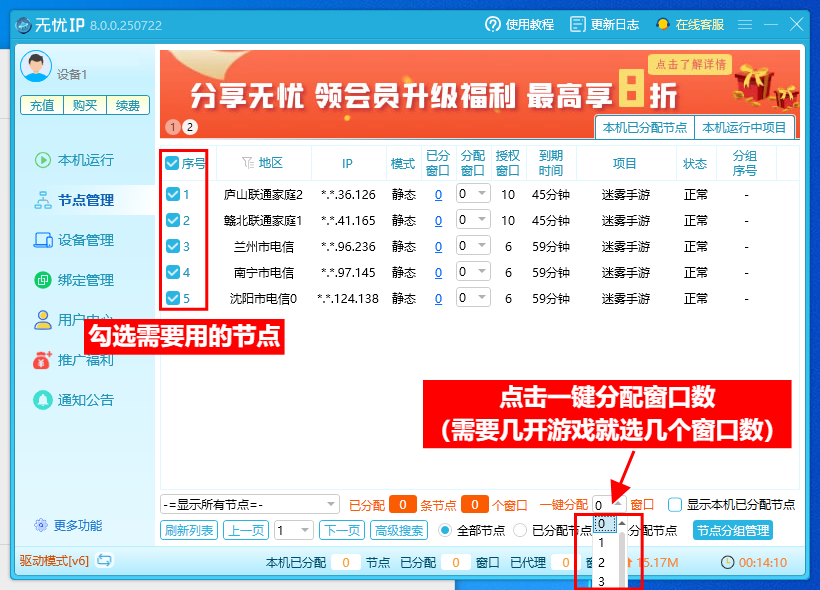This screenshot has height=590, width=820.
Task: Go to 用户中心
Action: (x=75, y=319)
